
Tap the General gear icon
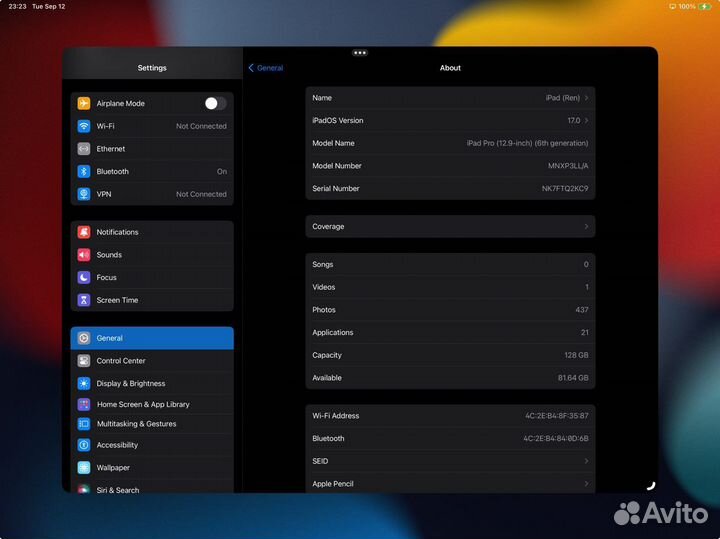pyautogui.click(x=84, y=338)
